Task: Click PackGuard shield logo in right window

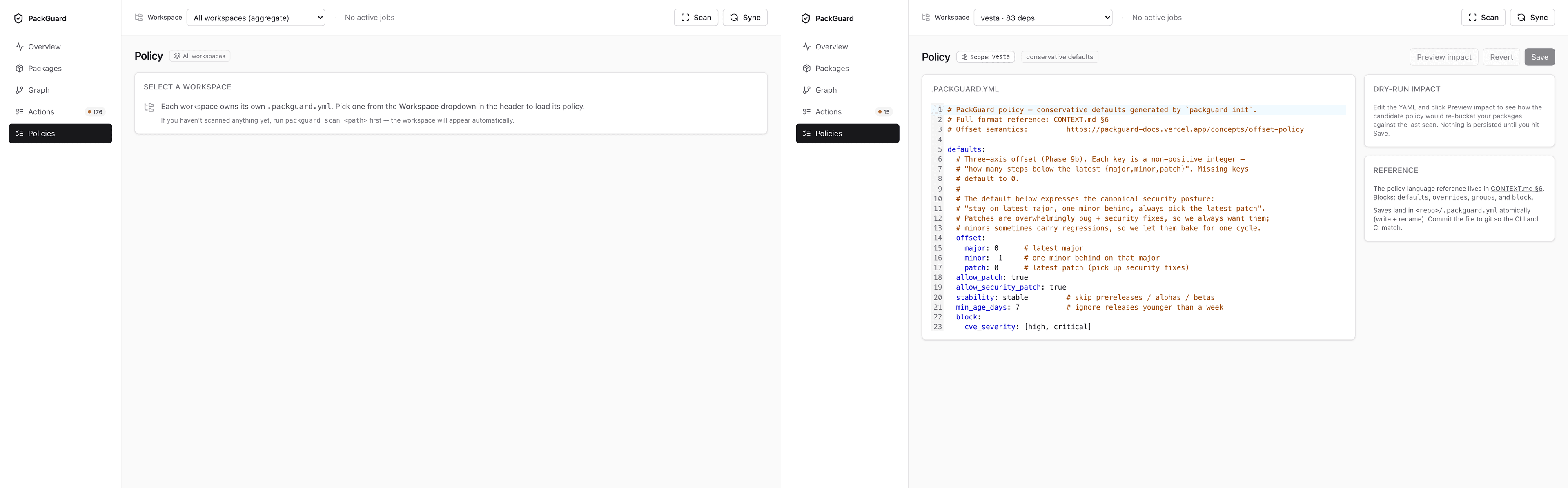Action: point(805,18)
